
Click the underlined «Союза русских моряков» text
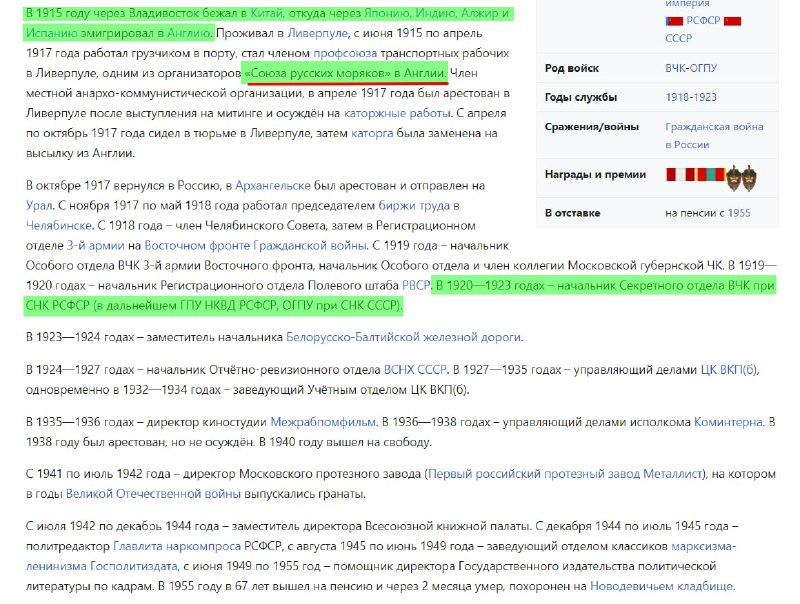317,73
